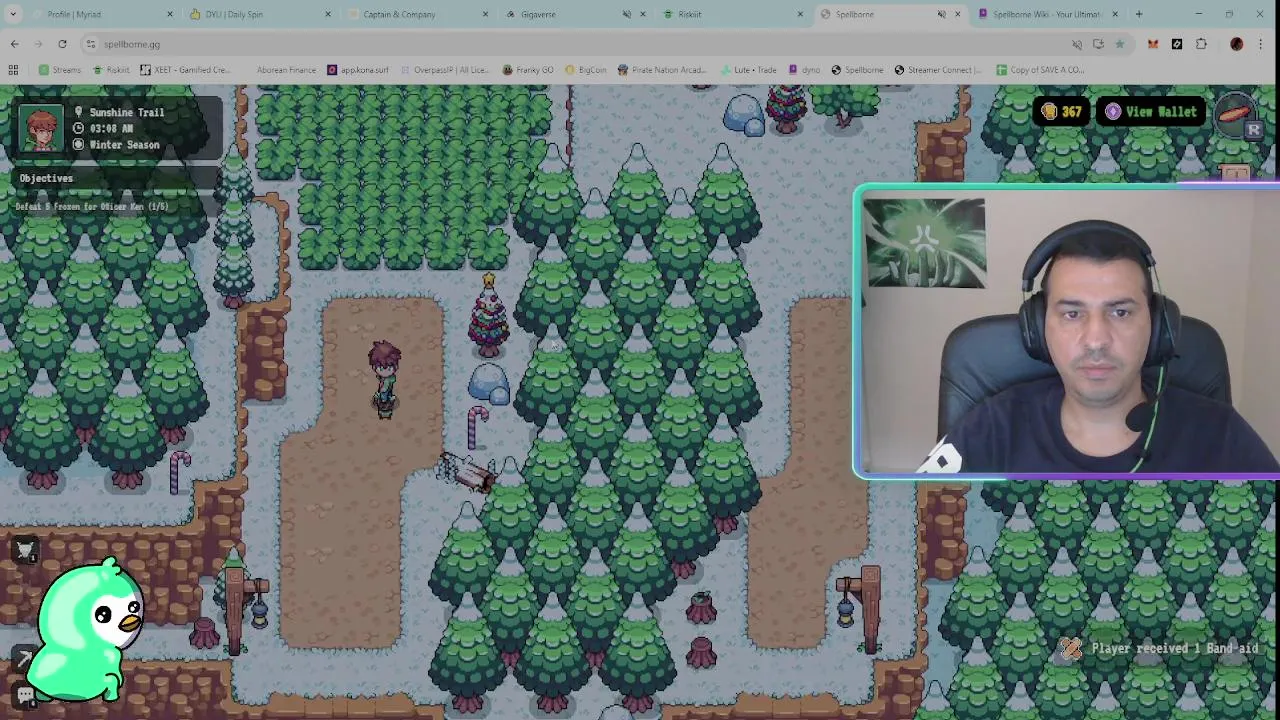
Task: Reload the spellborne.gg page
Action: point(62,44)
